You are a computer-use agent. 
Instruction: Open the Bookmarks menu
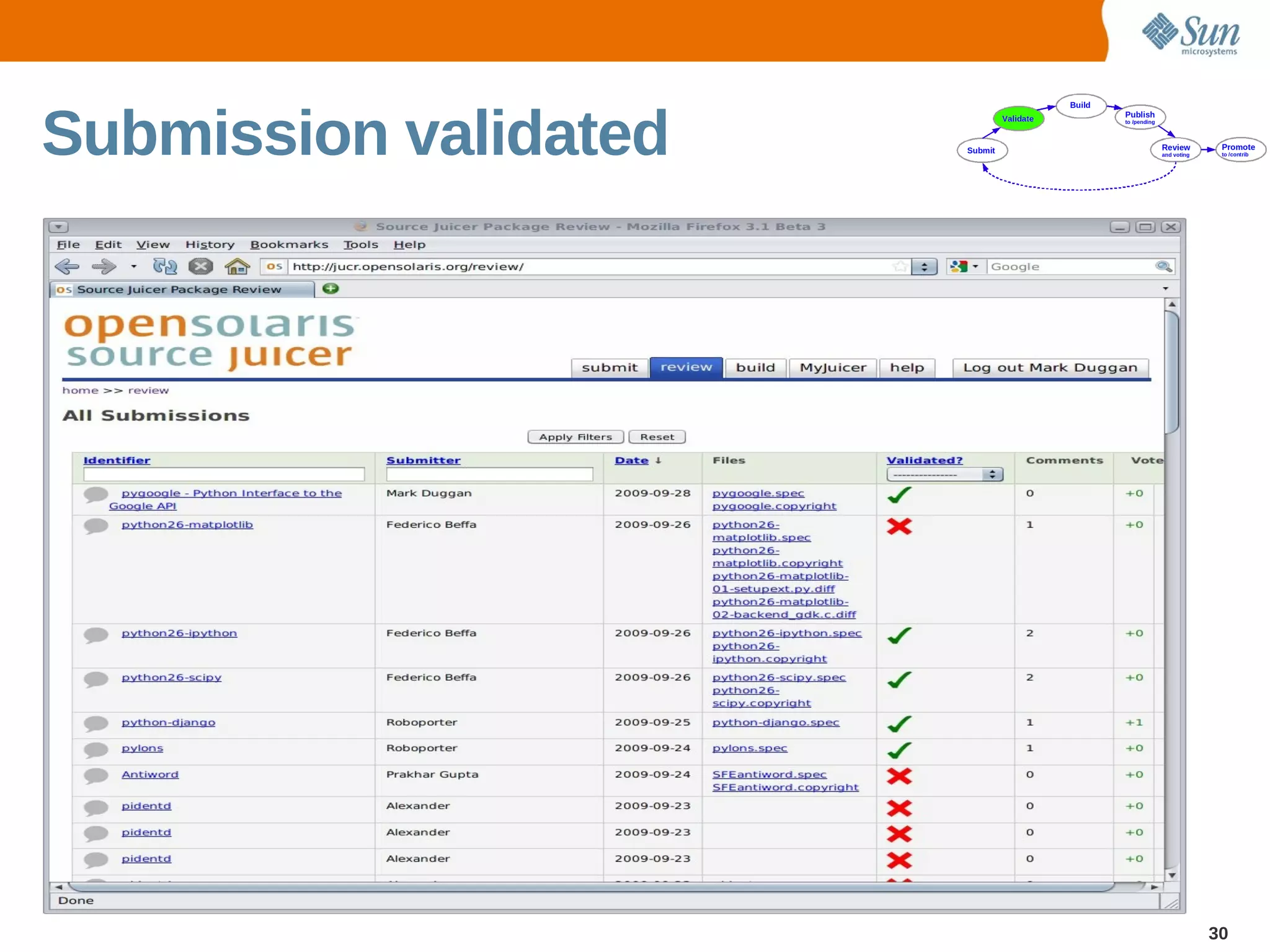point(289,245)
